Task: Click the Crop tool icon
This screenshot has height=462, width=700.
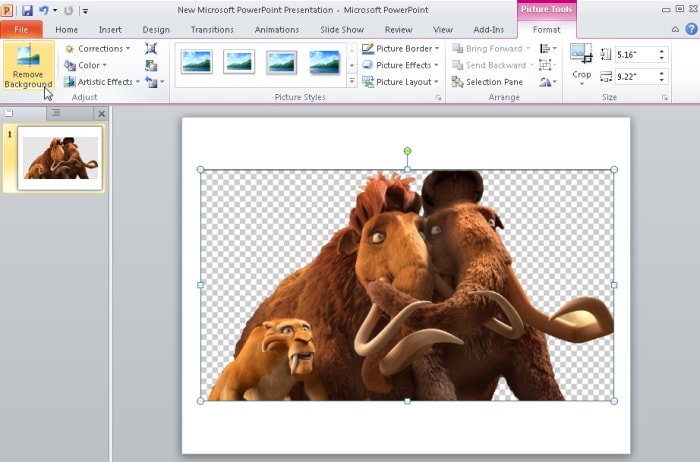Action: click(x=581, y=54)
